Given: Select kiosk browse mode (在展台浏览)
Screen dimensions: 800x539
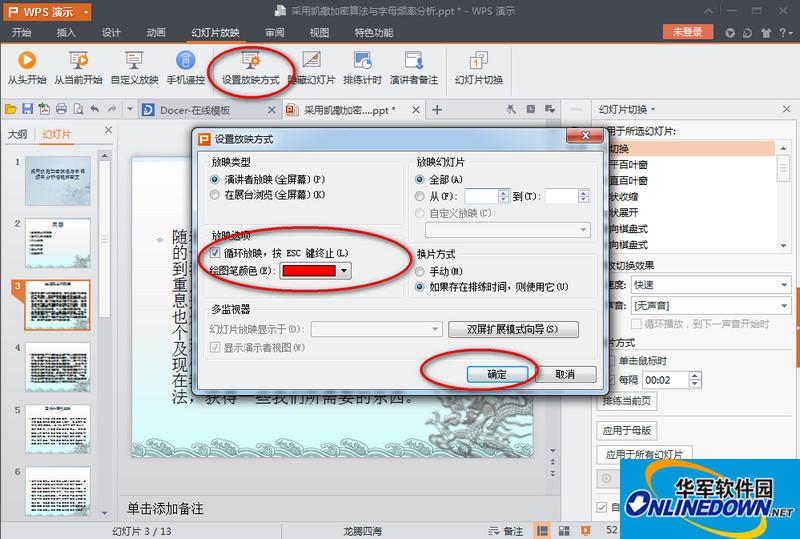Looking at the screenshot, I should click(268, 194).
